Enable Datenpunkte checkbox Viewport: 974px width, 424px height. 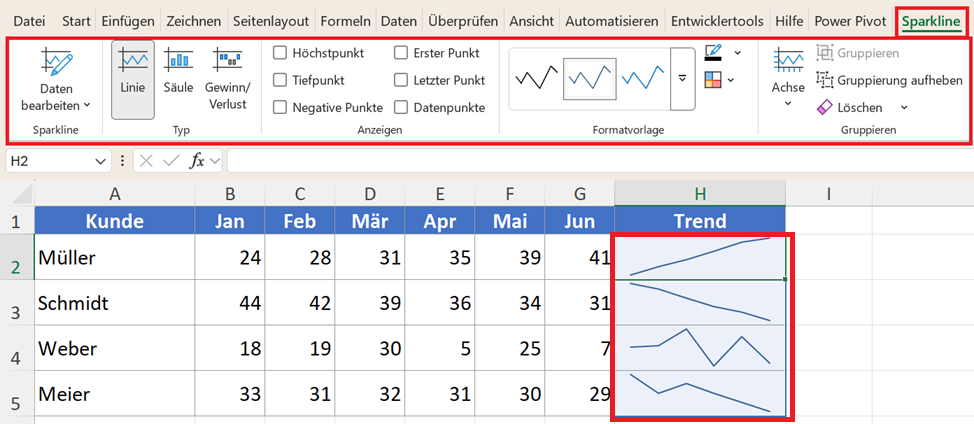coord(401,107)
